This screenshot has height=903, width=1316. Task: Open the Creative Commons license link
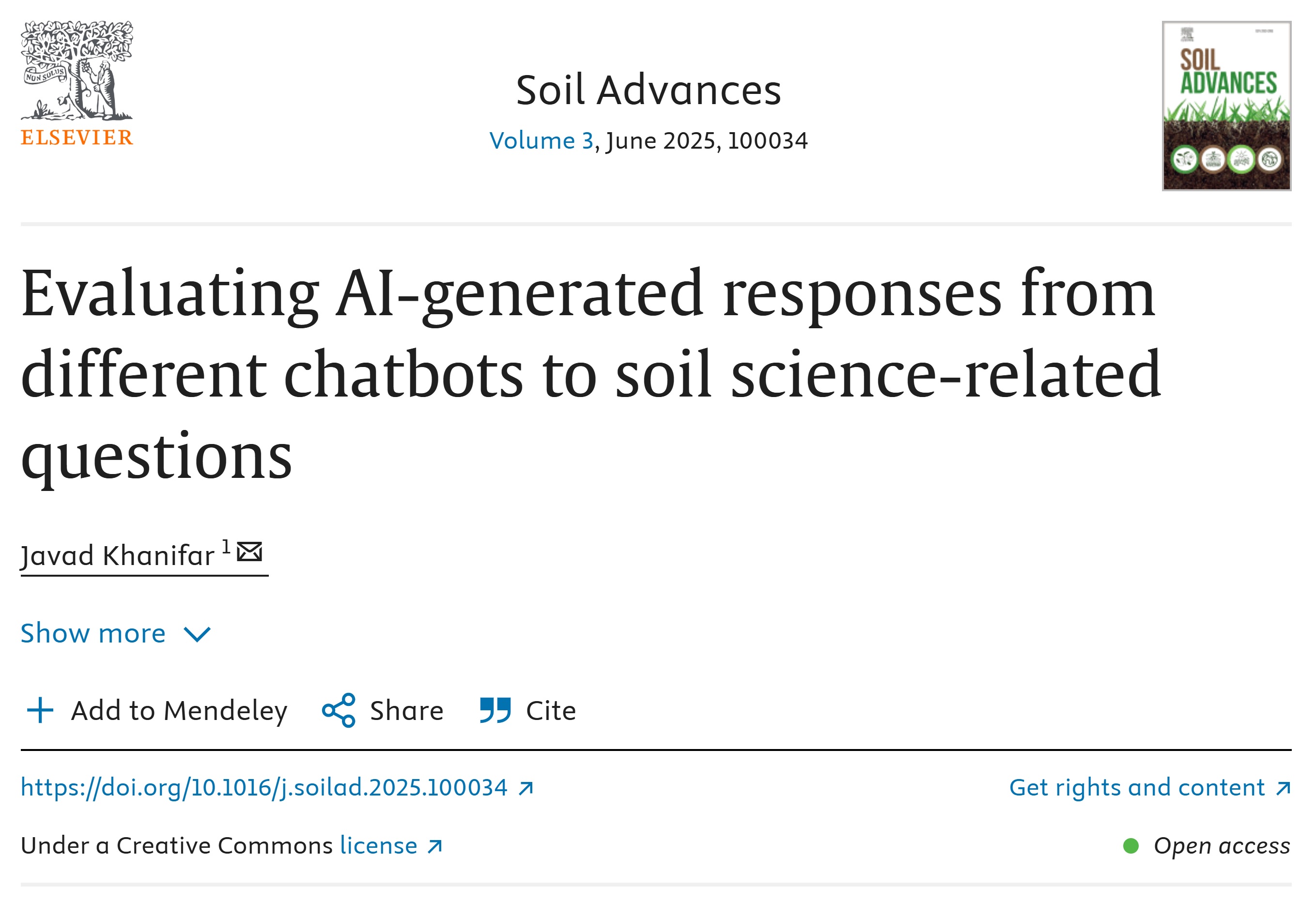coord(378,845)
